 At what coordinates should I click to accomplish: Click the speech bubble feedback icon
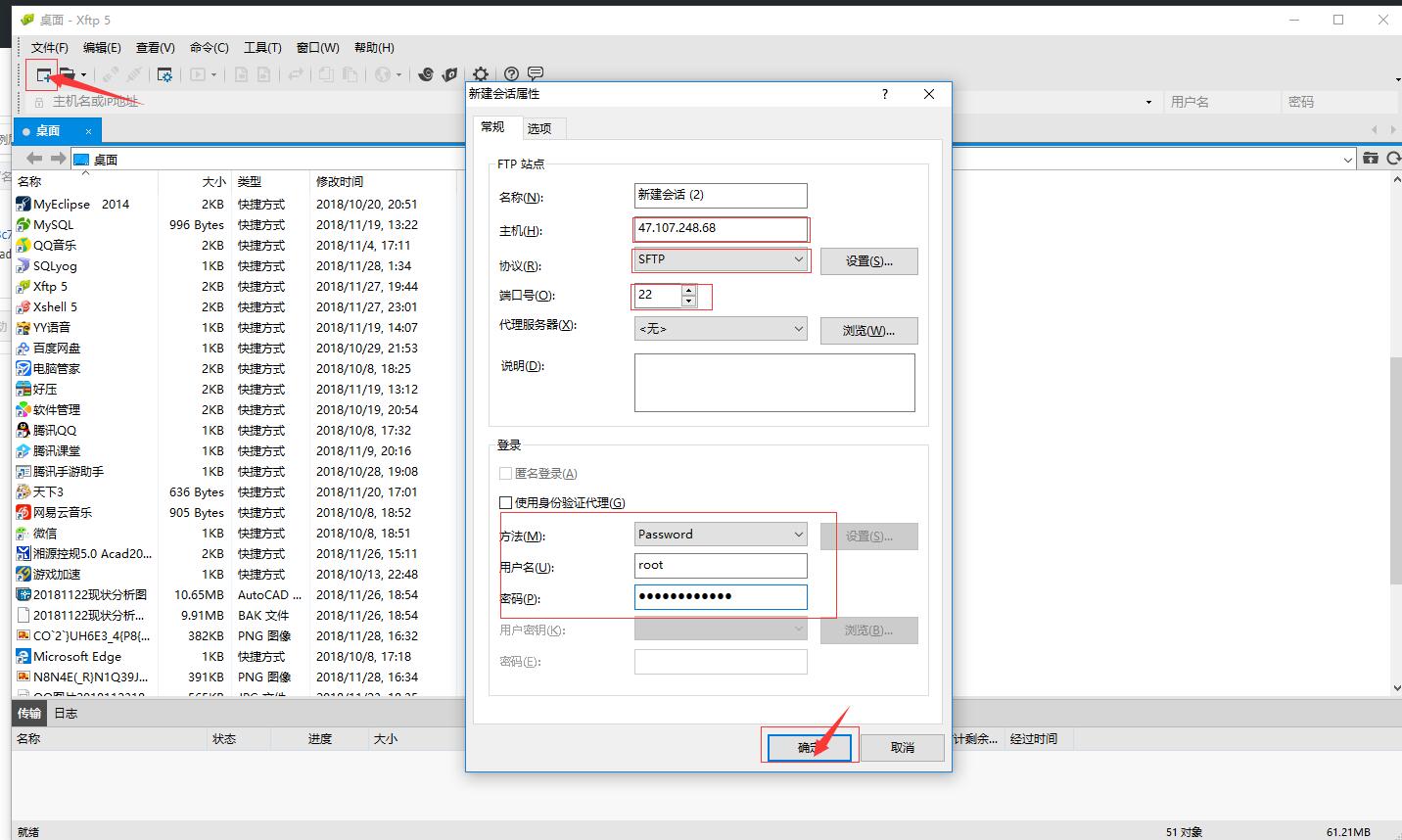pyautogui.click(x=536, y=74)
